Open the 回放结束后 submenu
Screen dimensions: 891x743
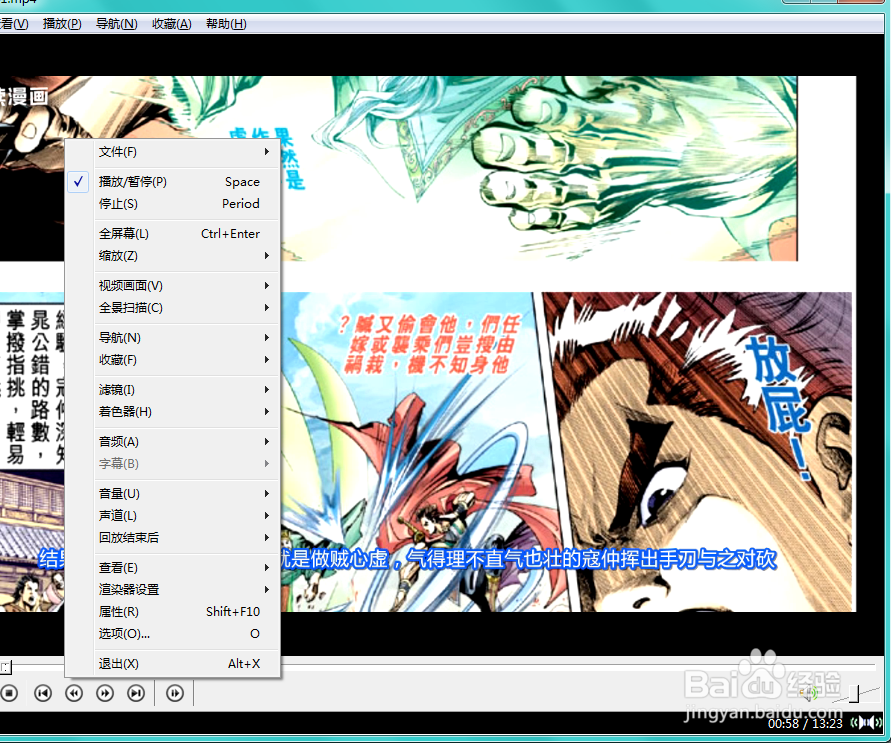click(173, 537)
